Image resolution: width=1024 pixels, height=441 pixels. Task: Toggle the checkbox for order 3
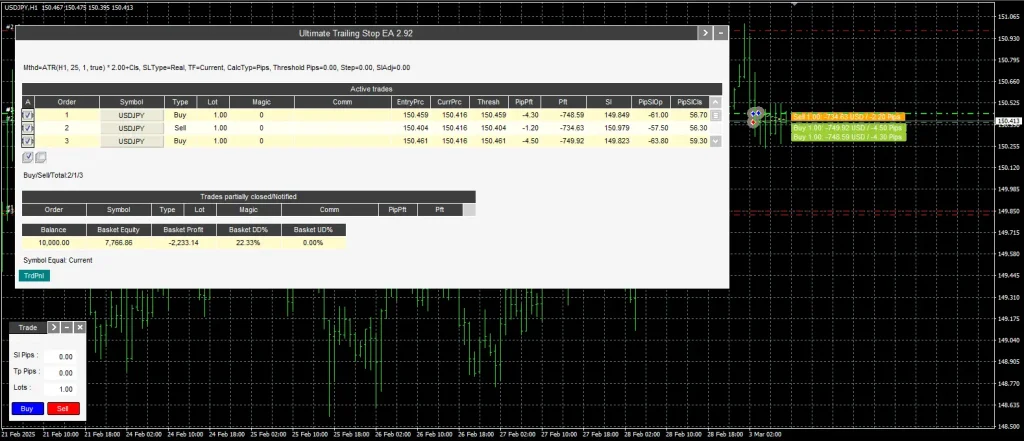click(27, 141)
